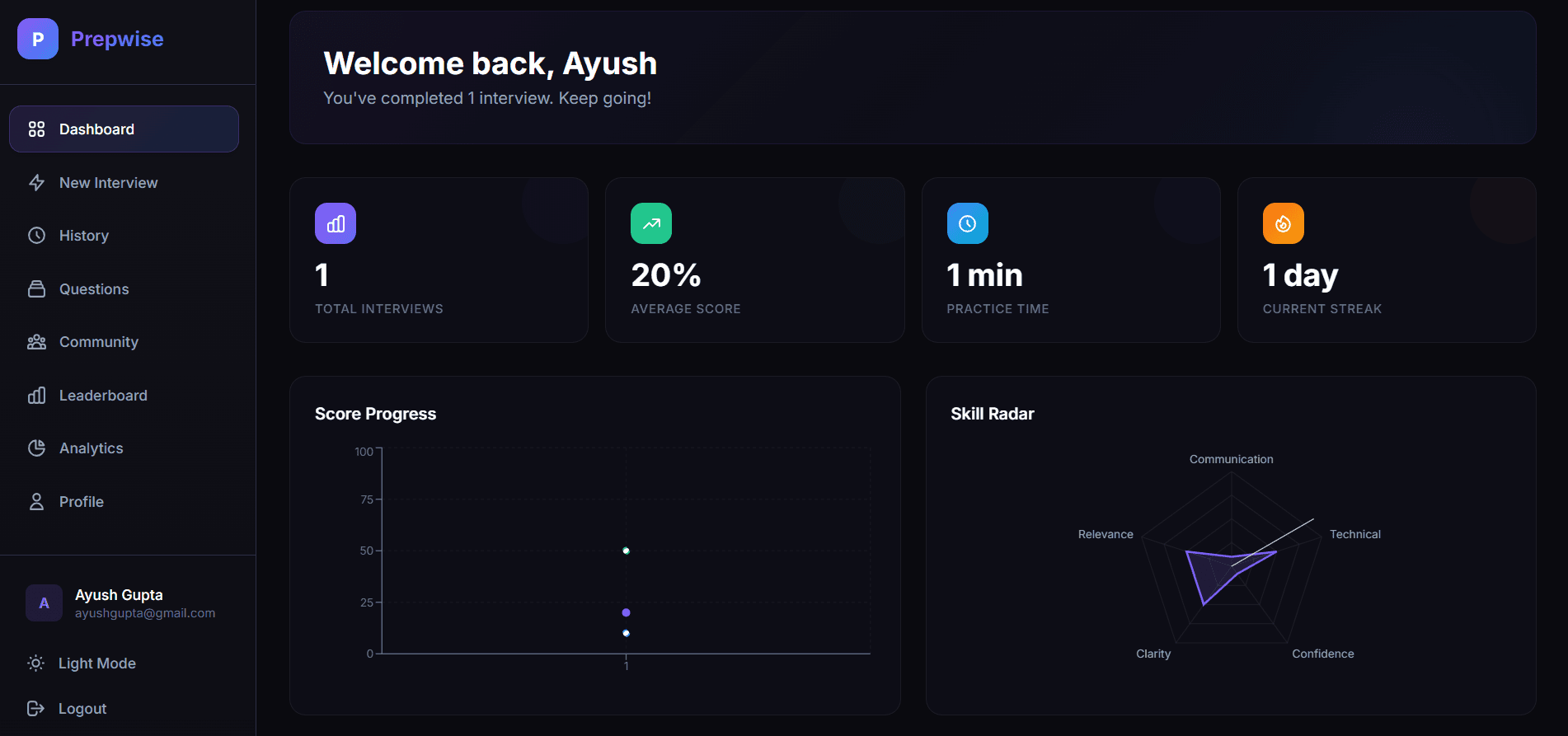Click the avatar thumbnail with letter A
The width and height of the screenshot is (1568, 736).
(44, 602)
